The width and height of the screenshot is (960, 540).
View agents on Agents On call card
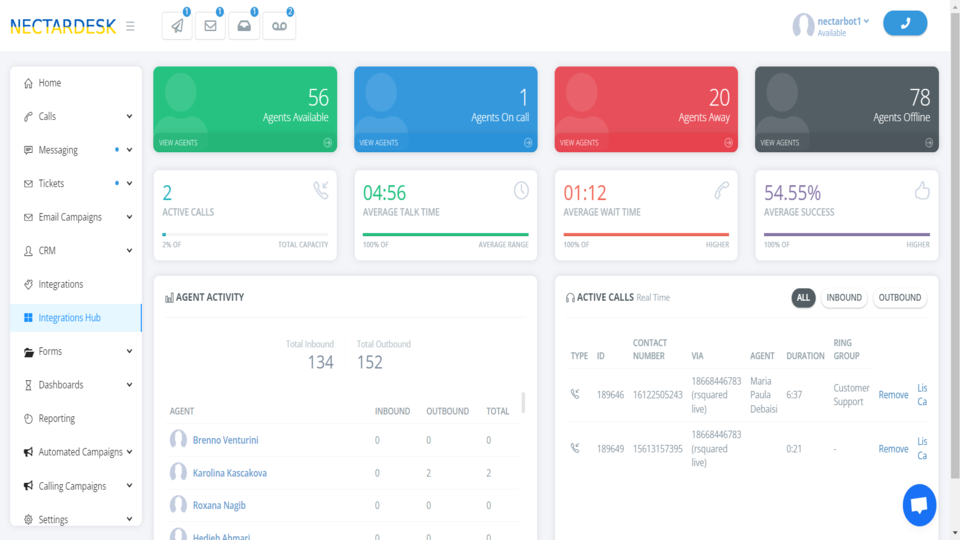coord(378,143)
